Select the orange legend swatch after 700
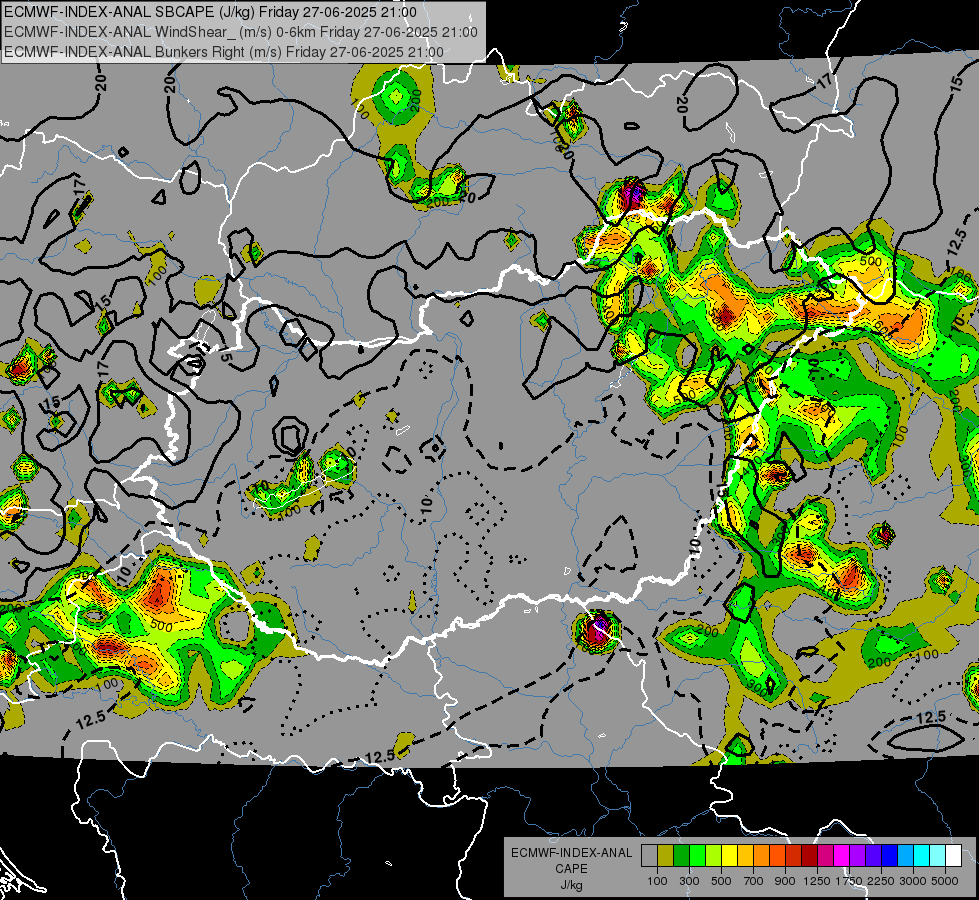The image size is (979, 900). point(762,856)
